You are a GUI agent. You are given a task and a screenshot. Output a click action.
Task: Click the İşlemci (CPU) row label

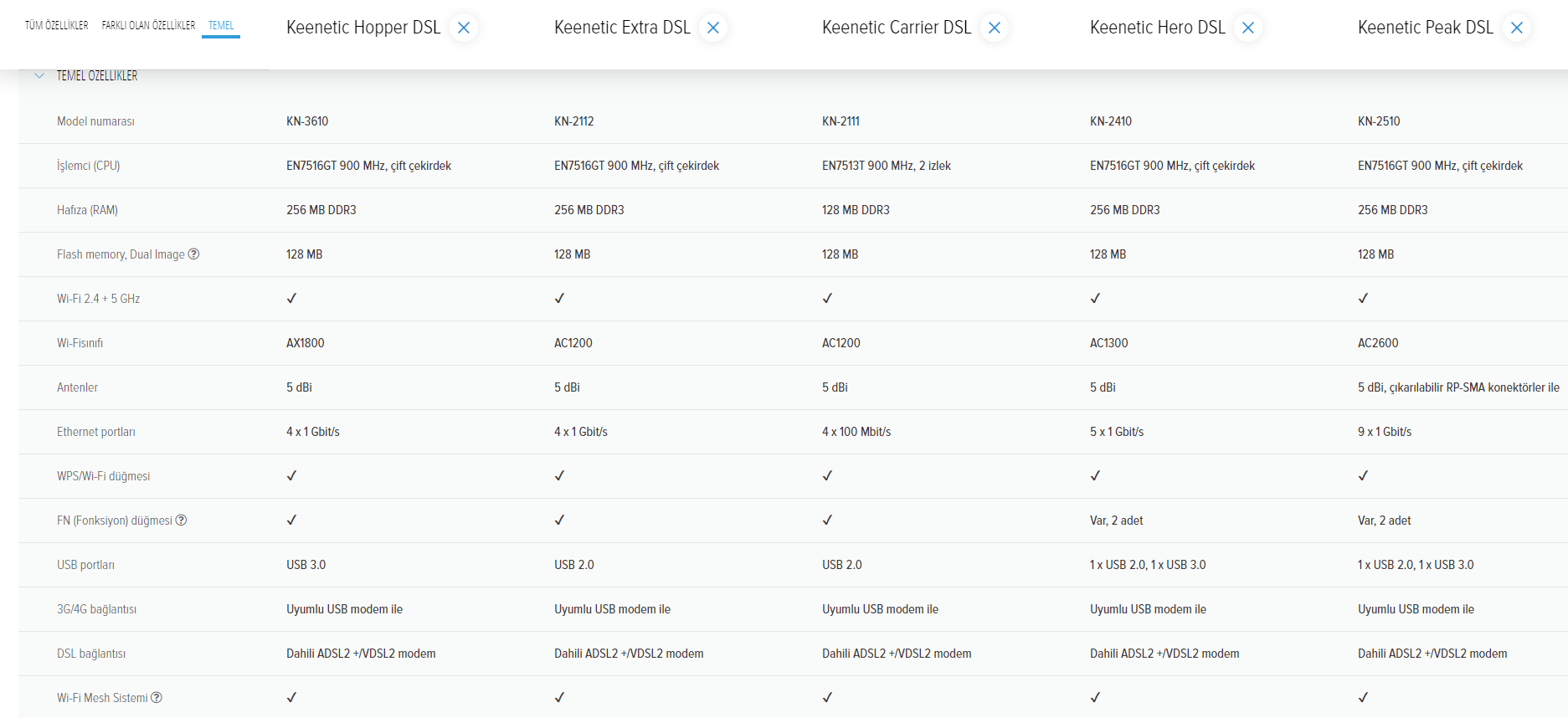point(89,166)
